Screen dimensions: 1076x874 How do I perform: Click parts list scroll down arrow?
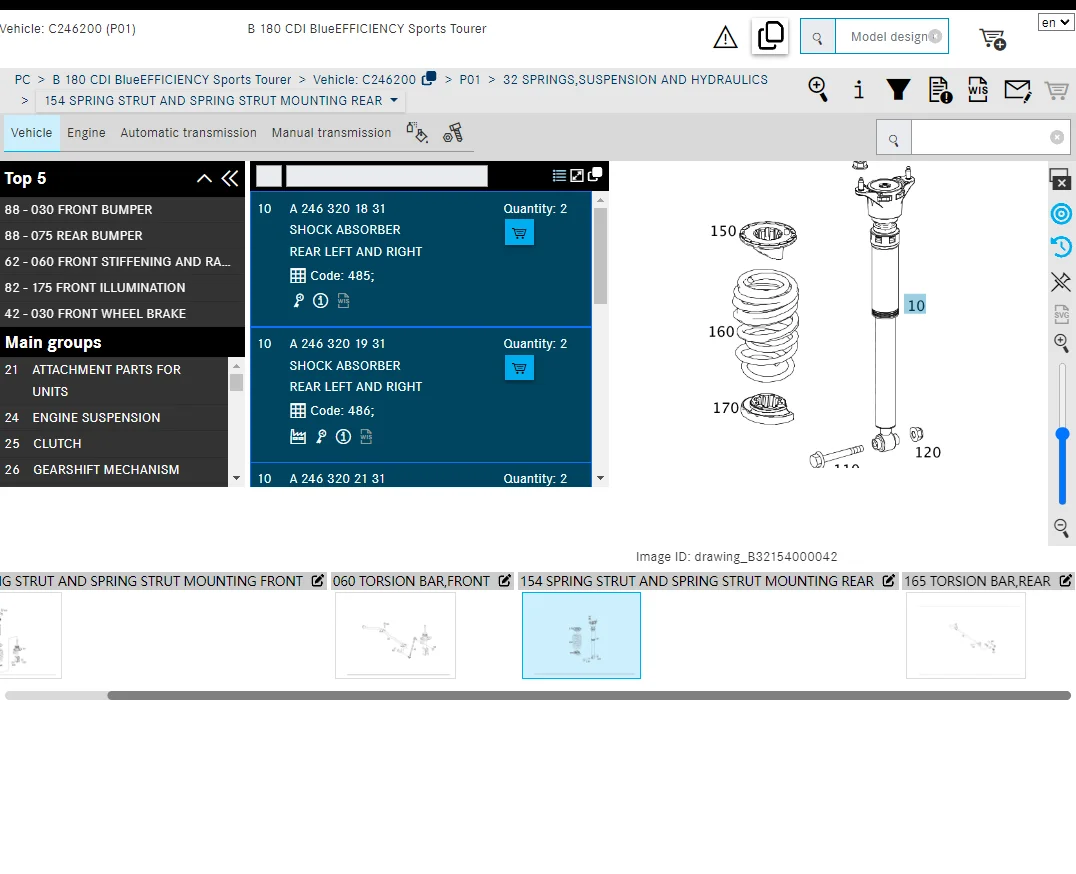coord(600,478)
